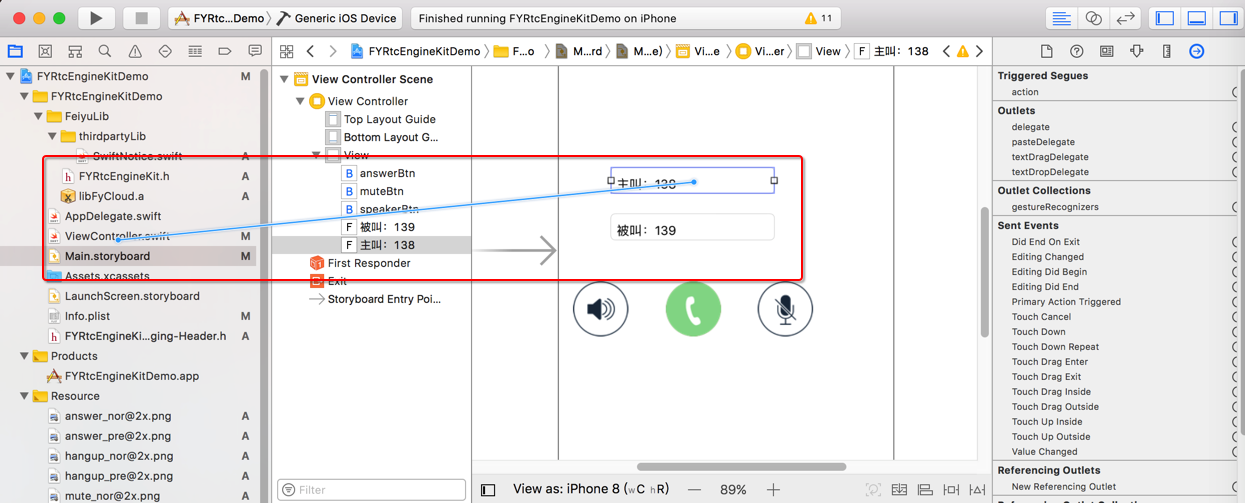The height and width of the screenshot is (503, 1245).
Task: Show the Version editor (arrows icon)
Action: pos(1125,18)
